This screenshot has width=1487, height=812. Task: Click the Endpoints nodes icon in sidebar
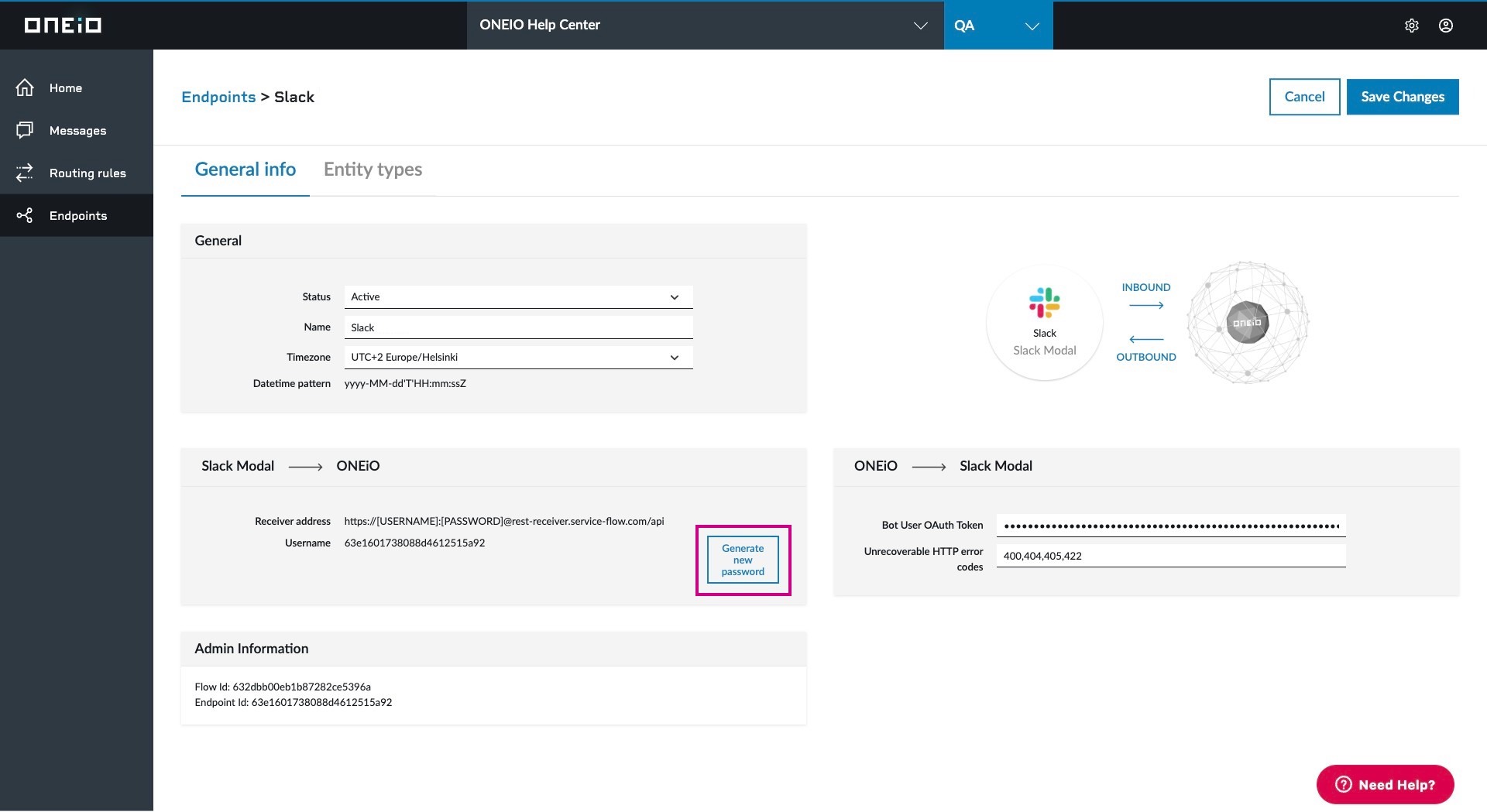coord(25,215)
